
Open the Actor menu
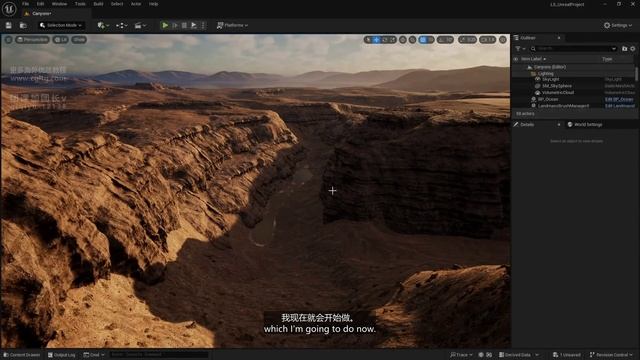pos(136,4)
